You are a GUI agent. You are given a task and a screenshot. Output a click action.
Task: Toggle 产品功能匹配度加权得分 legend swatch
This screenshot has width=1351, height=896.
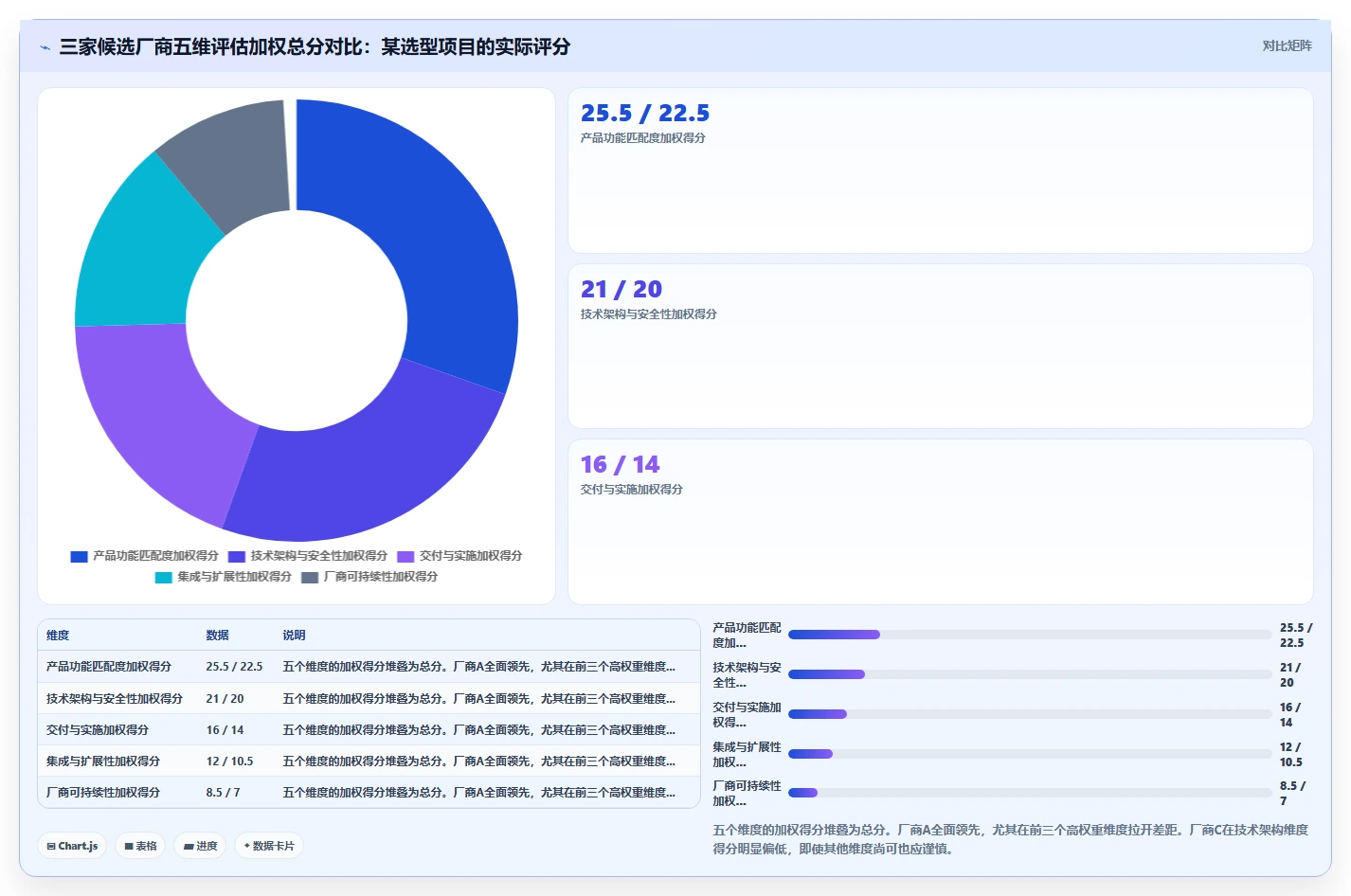coord(79,556)
